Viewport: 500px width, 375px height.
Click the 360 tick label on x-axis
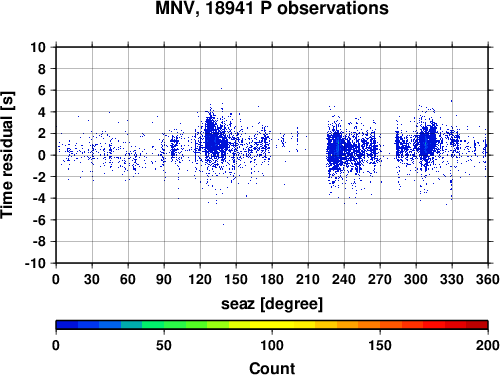coord(488,279)
